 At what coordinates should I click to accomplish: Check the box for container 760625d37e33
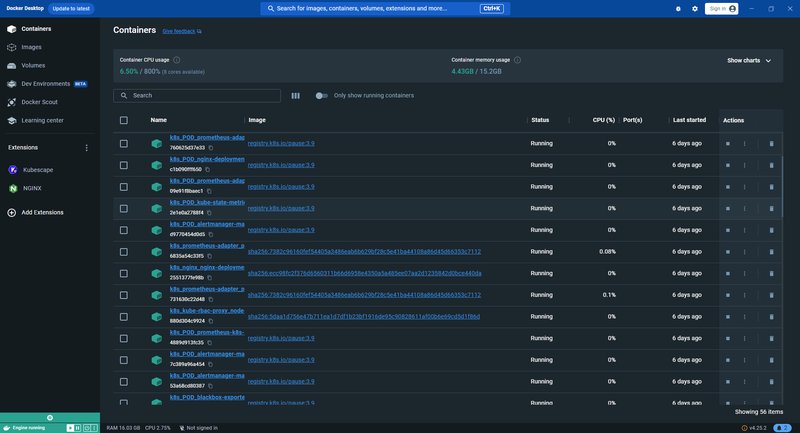click(x=124, y=144)
